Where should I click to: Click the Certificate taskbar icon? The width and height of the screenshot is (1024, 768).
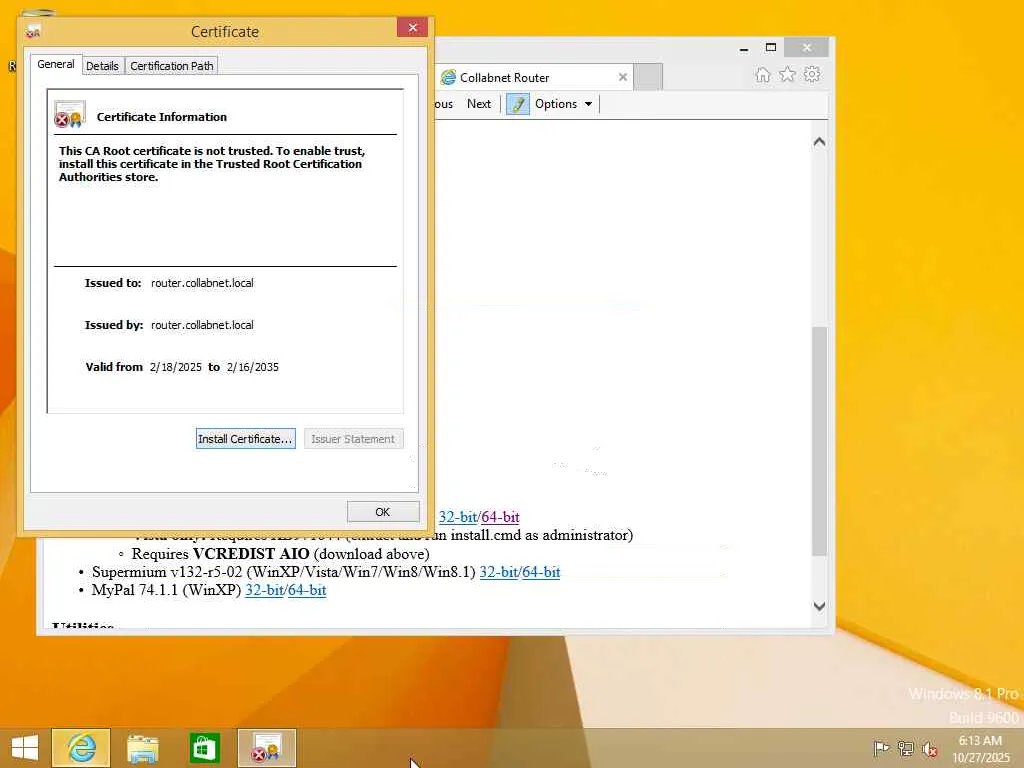(x=266, y=748)
